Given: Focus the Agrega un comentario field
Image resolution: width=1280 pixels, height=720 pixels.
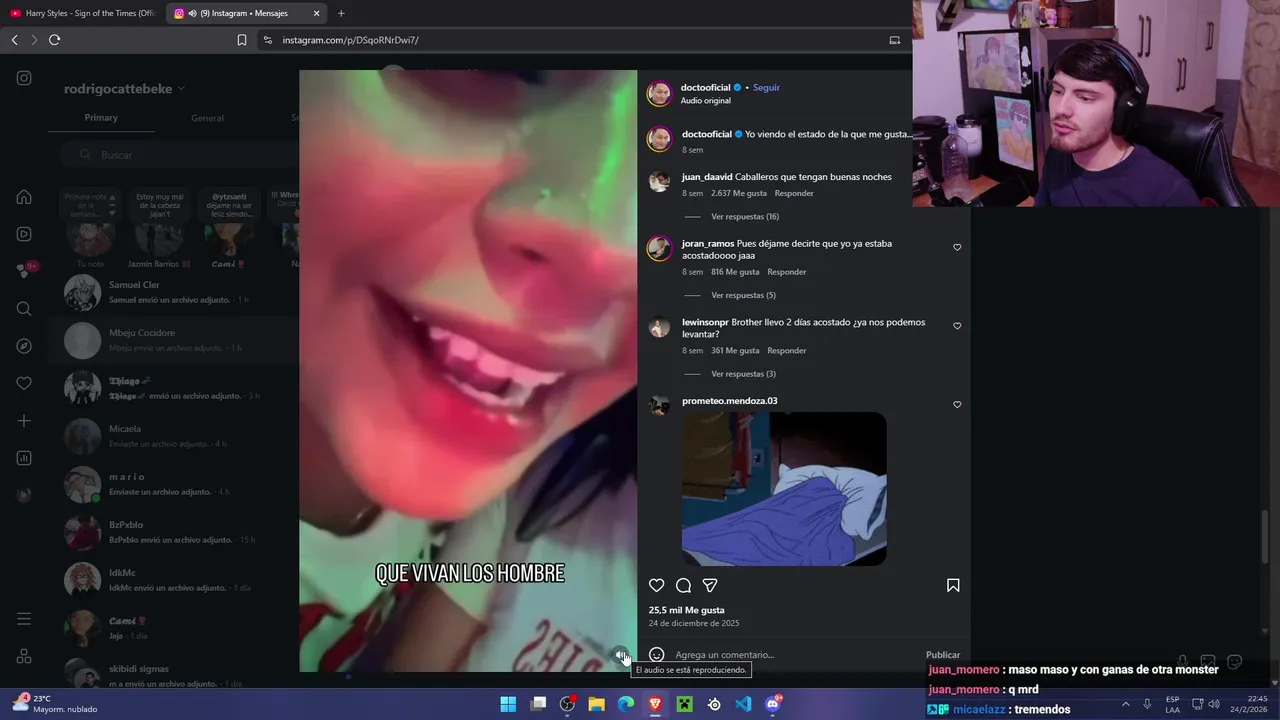Looking at the screenshot, I should [x=795, y=655].
